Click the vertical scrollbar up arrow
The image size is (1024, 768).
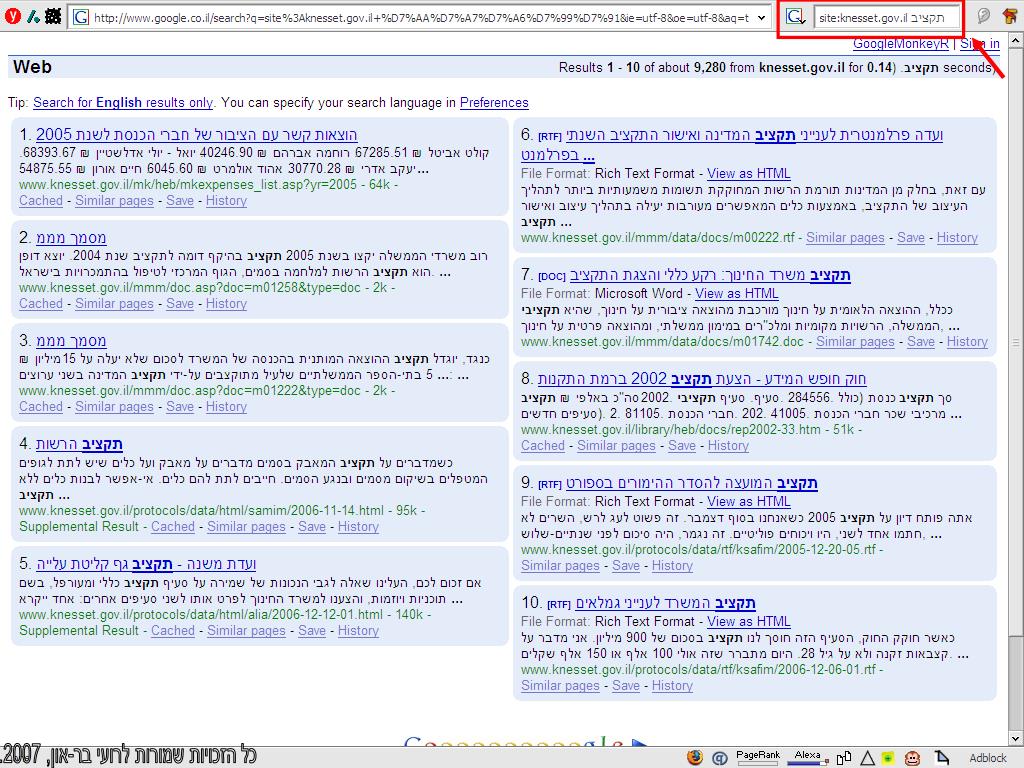pos(1016,40)
